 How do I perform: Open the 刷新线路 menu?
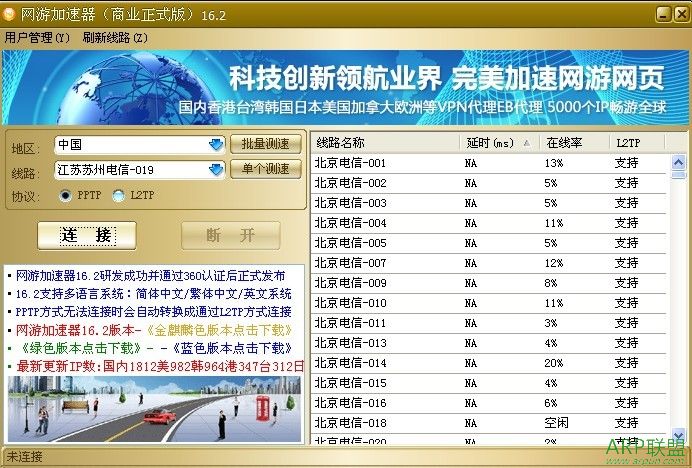(x=115, y=37)
